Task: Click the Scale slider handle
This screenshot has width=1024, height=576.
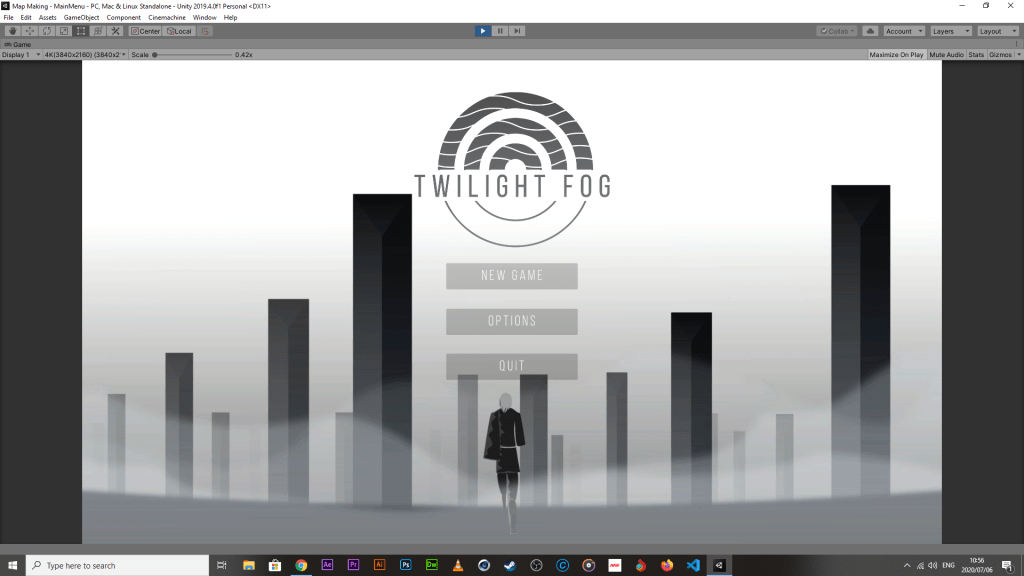Action: click(155, 55)
